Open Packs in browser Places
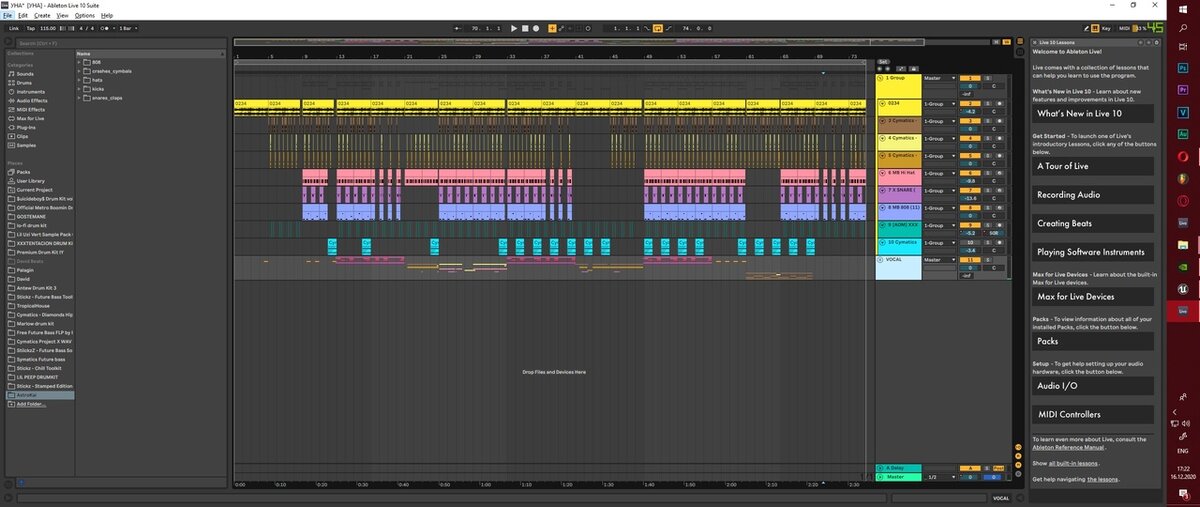This screenshot has width=1200, height=507. 23,172
